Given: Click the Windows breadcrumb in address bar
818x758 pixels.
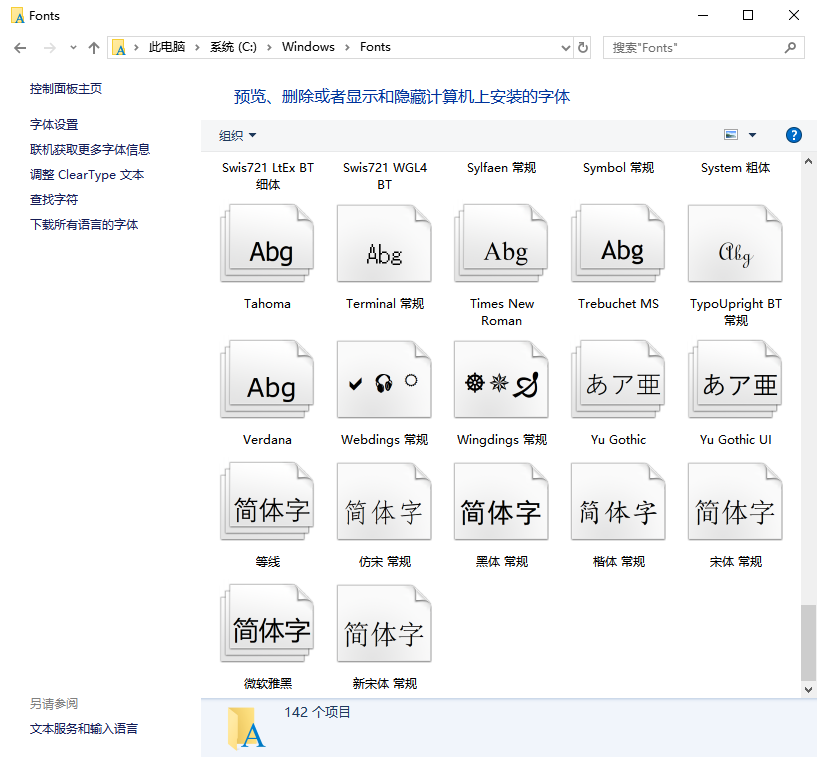Looking at the screenshot, I should pos(308,47).
